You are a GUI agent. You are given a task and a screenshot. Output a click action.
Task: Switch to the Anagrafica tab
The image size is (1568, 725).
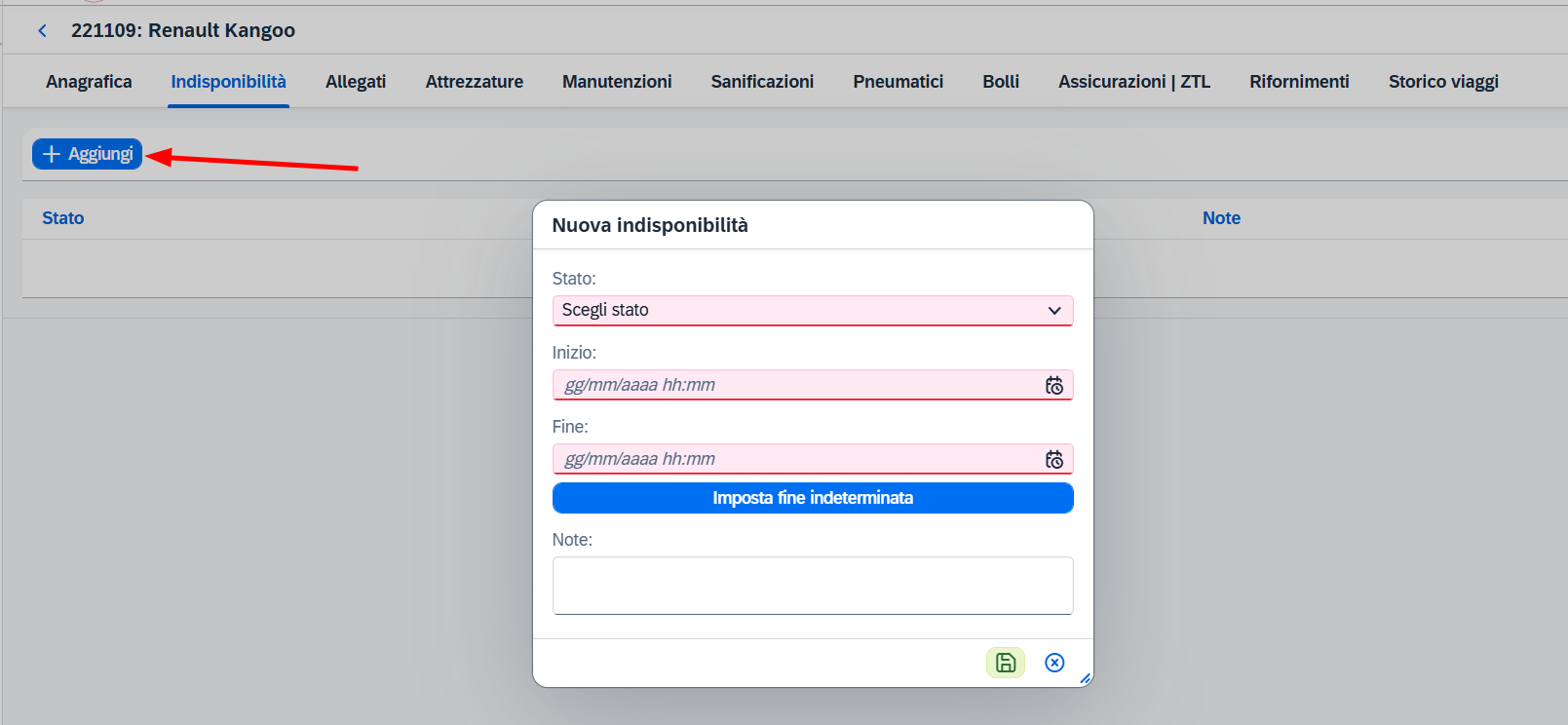89,82
